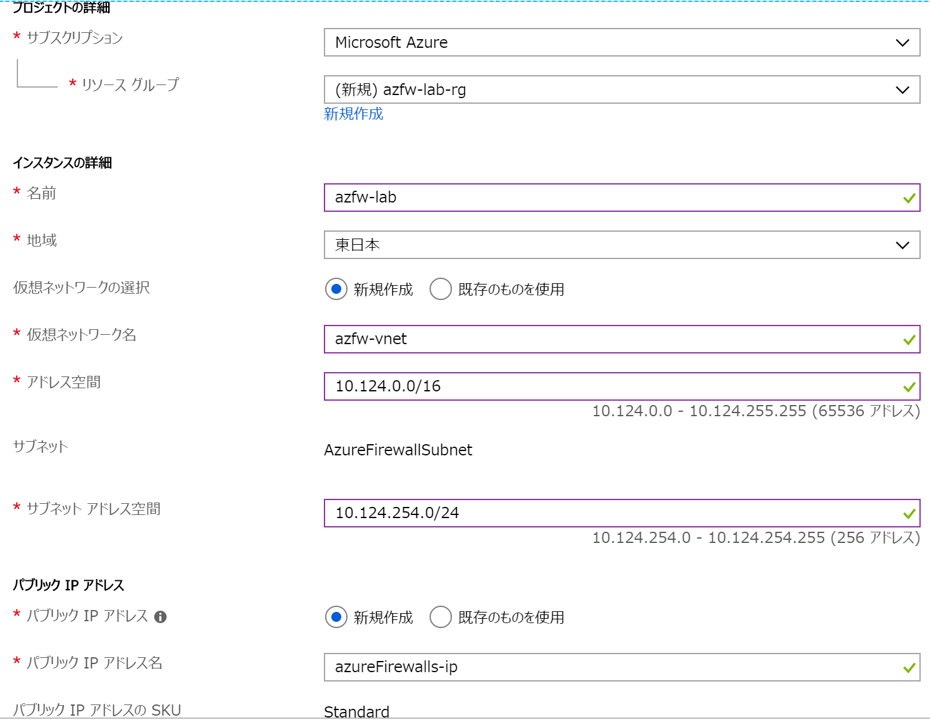Click the green checkmark in アドレス空間 field
Screen dimensions: 930x720
pyautogui.click(x=908, y=387)
